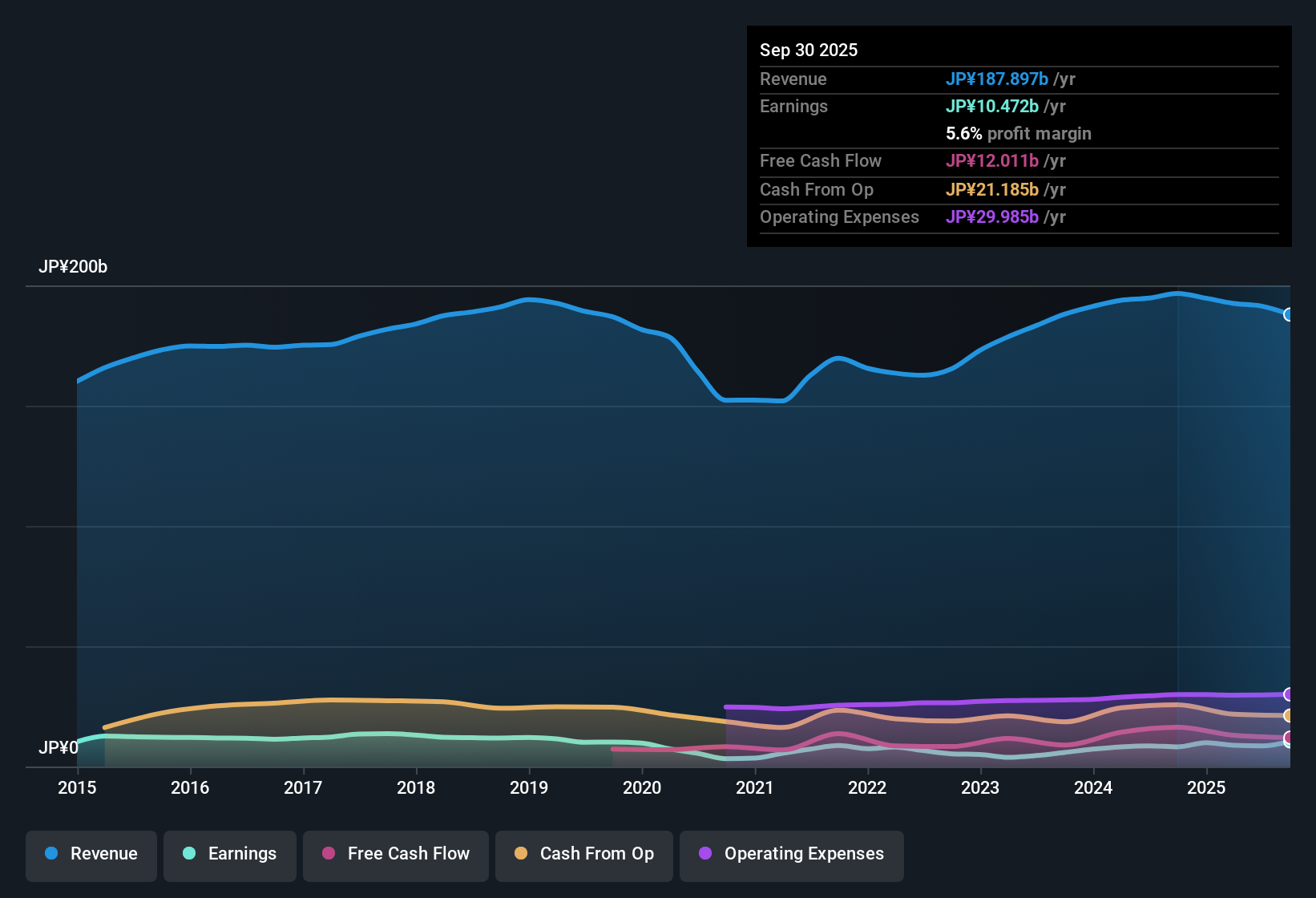Viewport: 1316px width, 898px height.
Task: Click the JP¥187.897b Revenue value
Action: click(998, 79)
